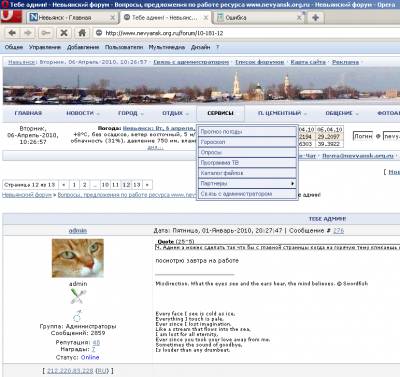400x377 pixels.
Task: Open the ГОРОД navigation dropdown
Action: tap(130, 113)
